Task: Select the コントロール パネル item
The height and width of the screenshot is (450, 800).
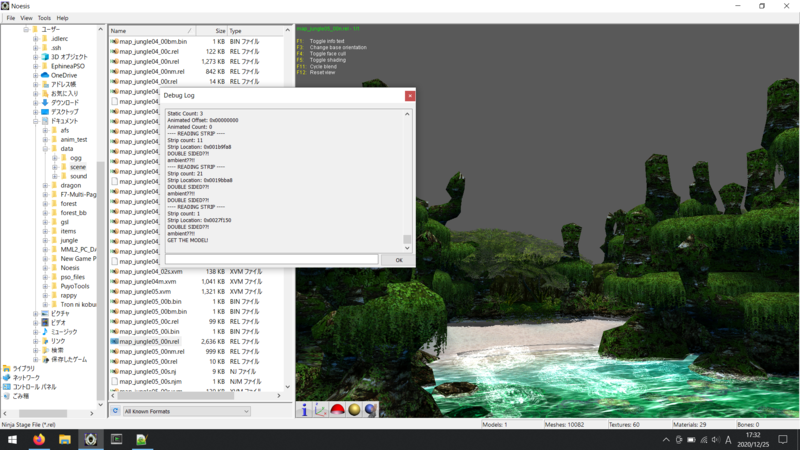Action: pos(34,387)
